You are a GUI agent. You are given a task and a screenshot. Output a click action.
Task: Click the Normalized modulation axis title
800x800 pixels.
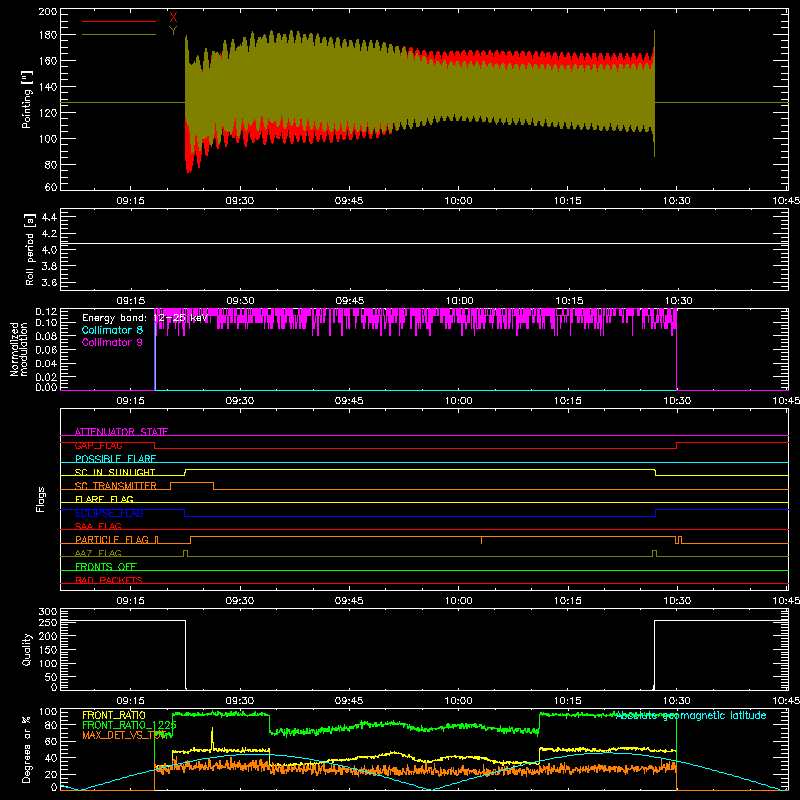pos(19,349)
